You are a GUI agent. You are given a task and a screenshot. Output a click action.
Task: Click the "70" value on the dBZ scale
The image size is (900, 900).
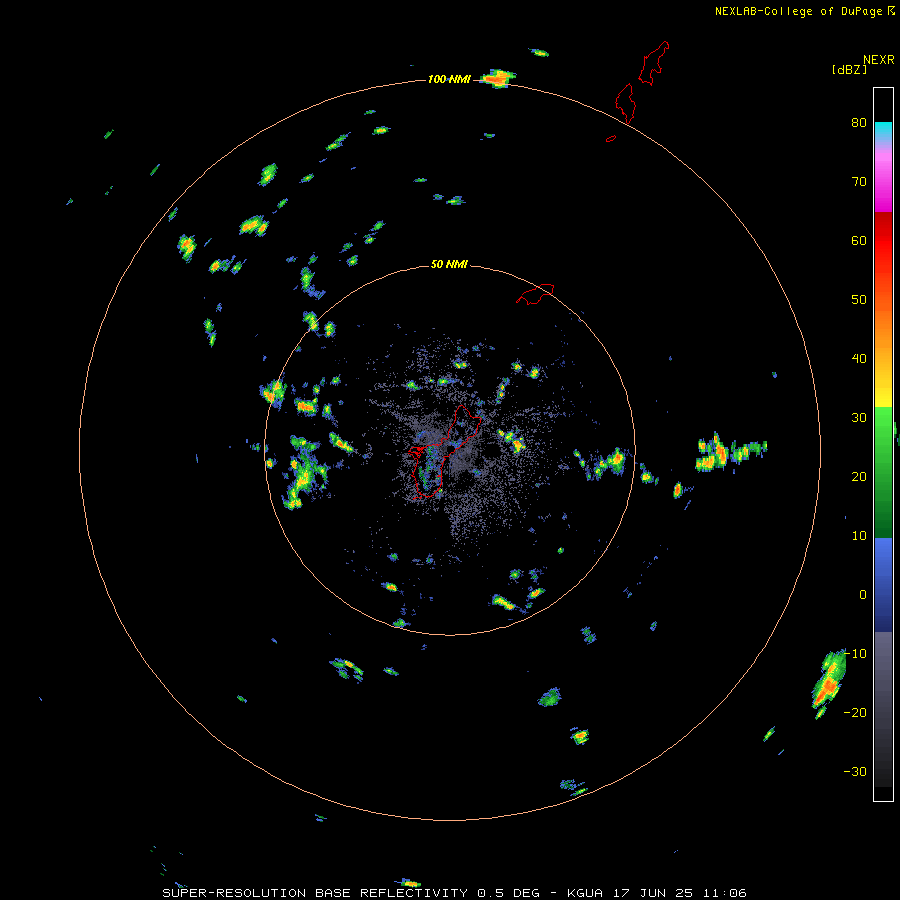coord(859,181)
